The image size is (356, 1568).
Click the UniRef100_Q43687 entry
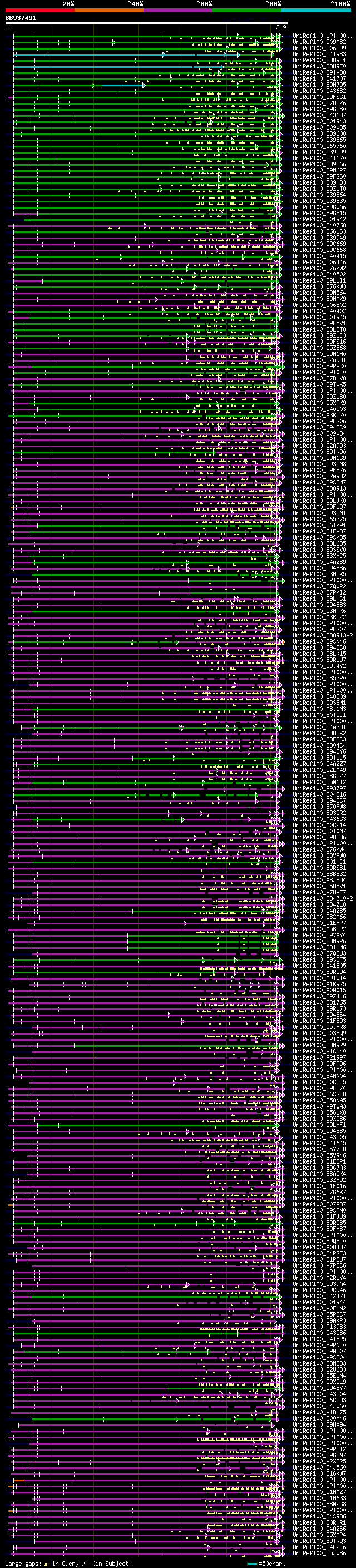319,115
